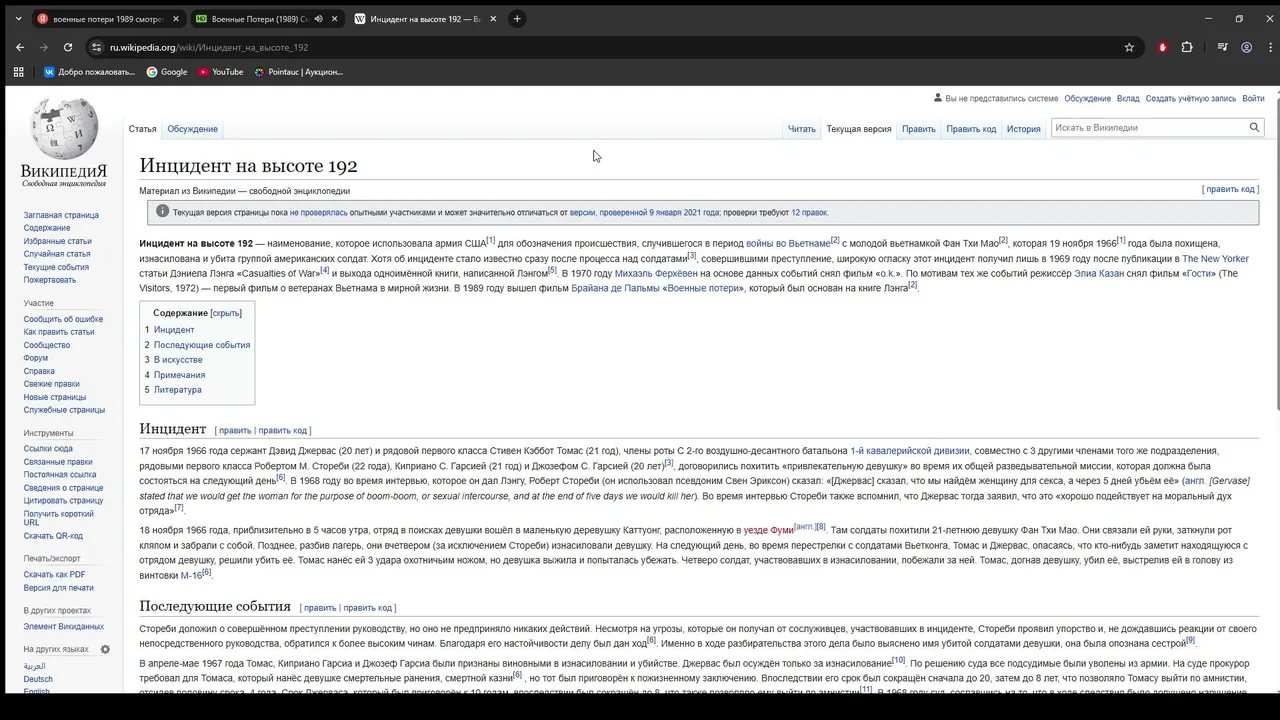The width and height of the screenshot is (1280, 720).
Task: Open the Extensions puzzle icon
Action: click(x=1187, y=47)
